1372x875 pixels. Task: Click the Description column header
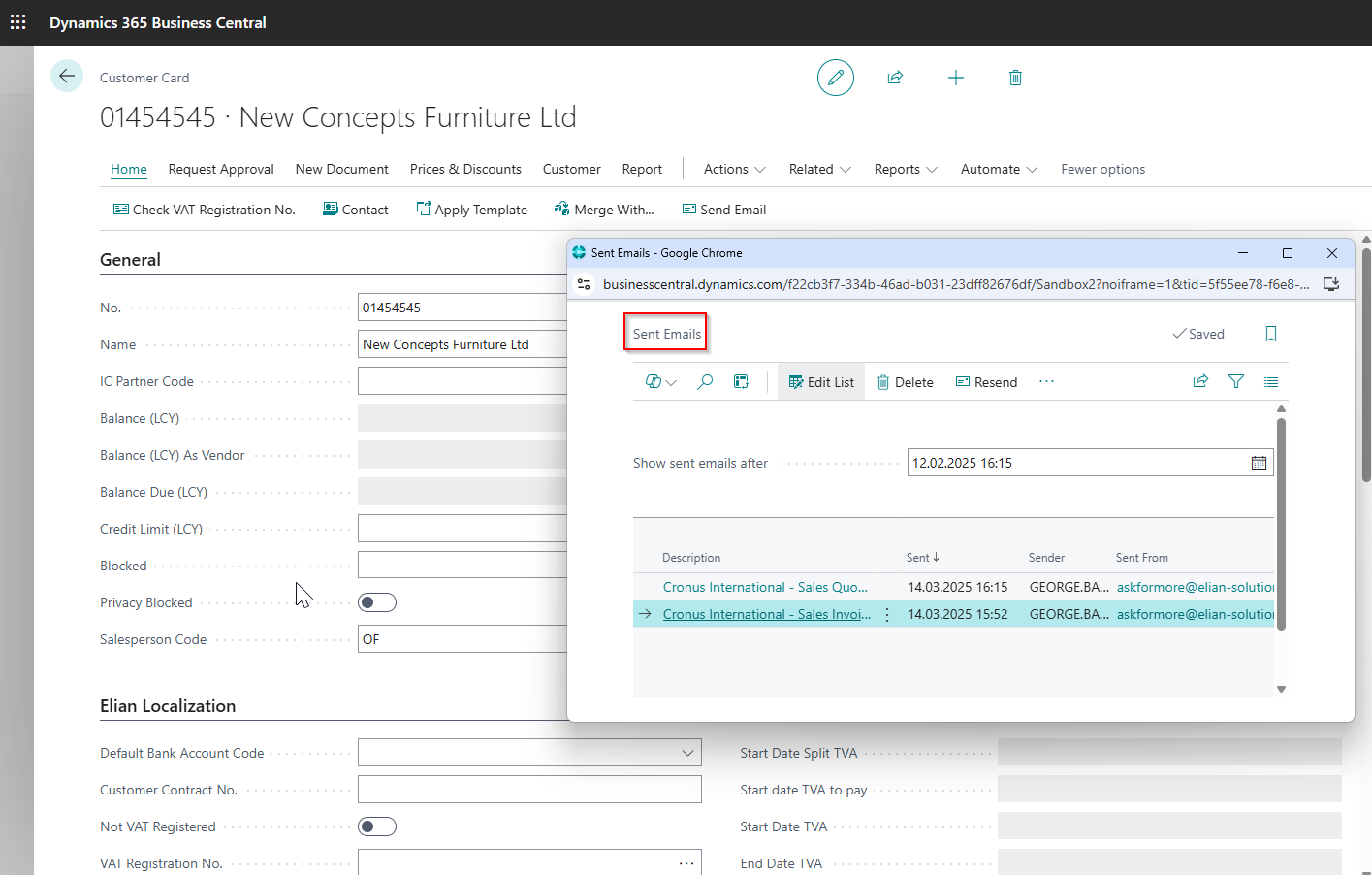(691, 558)
